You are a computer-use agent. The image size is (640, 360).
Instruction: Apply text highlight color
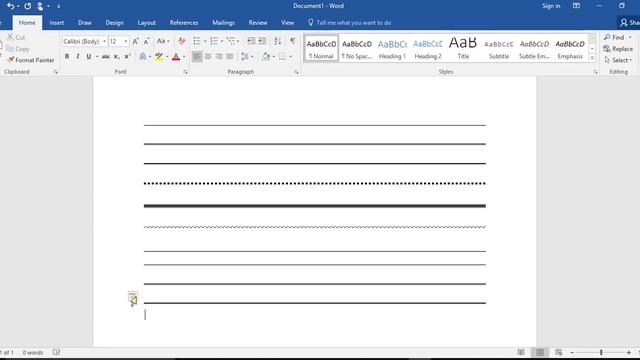coord(159,56)
